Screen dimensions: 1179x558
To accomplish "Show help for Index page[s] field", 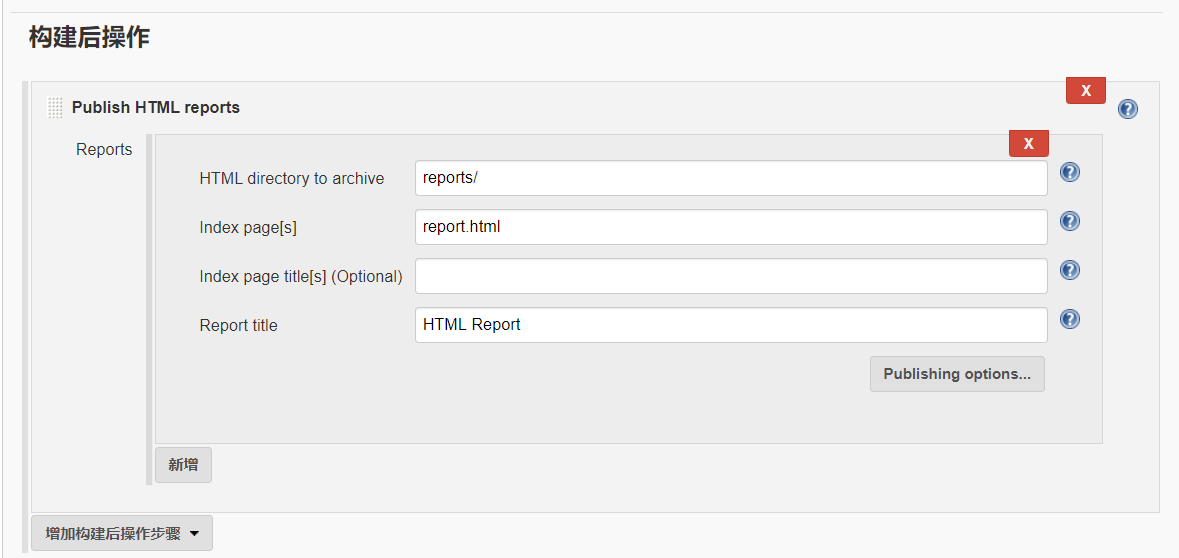I will (x=1069, y=221).
